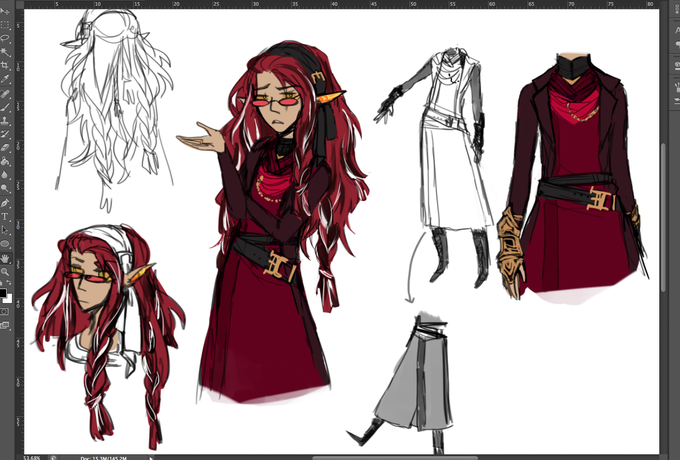Image resolution: width=680 pixels, height=460 pixels.
Task: Select the Eyedropper tool
Action: [5, 79]
